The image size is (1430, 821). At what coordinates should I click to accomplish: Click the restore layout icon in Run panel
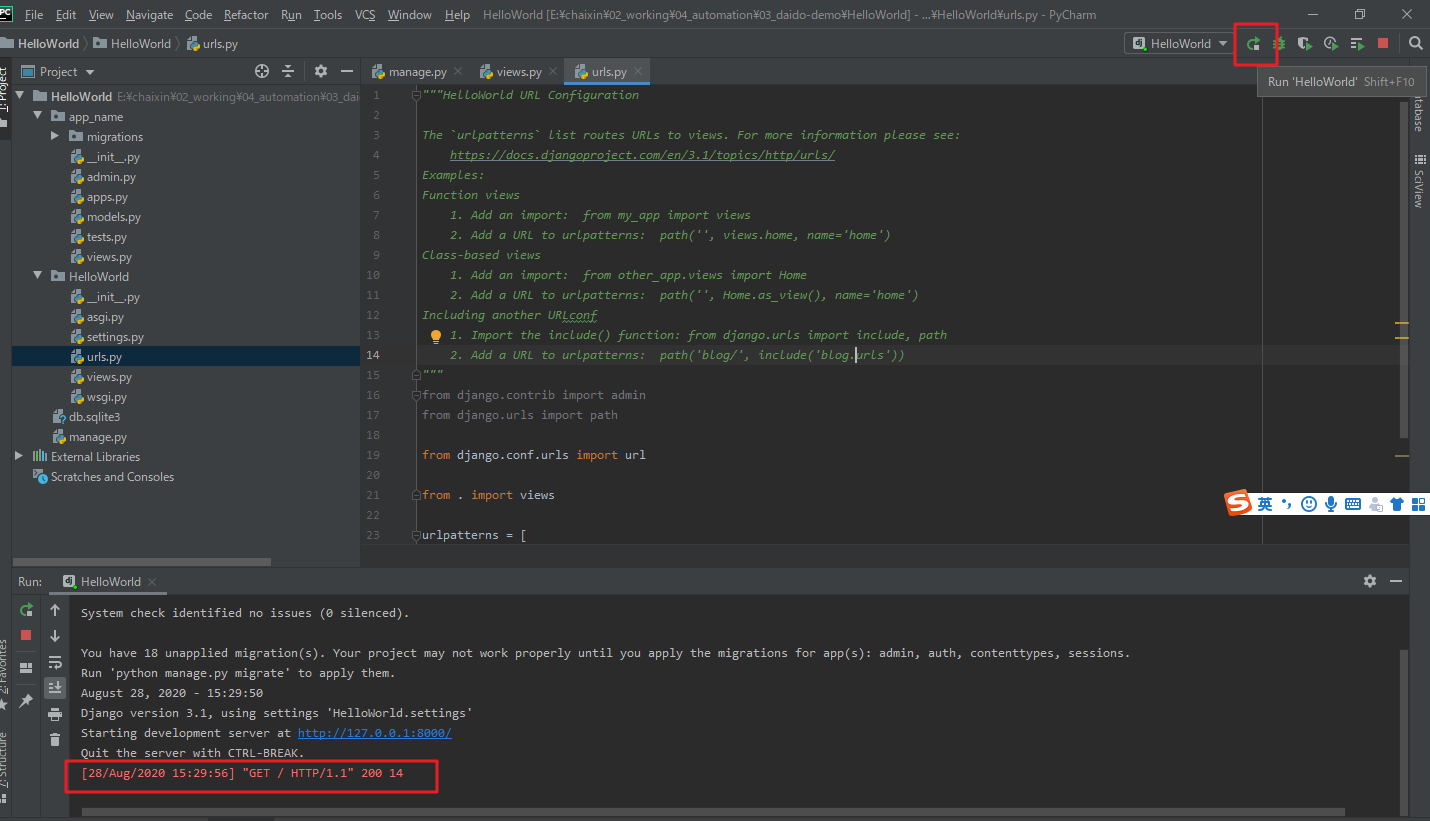27,667
